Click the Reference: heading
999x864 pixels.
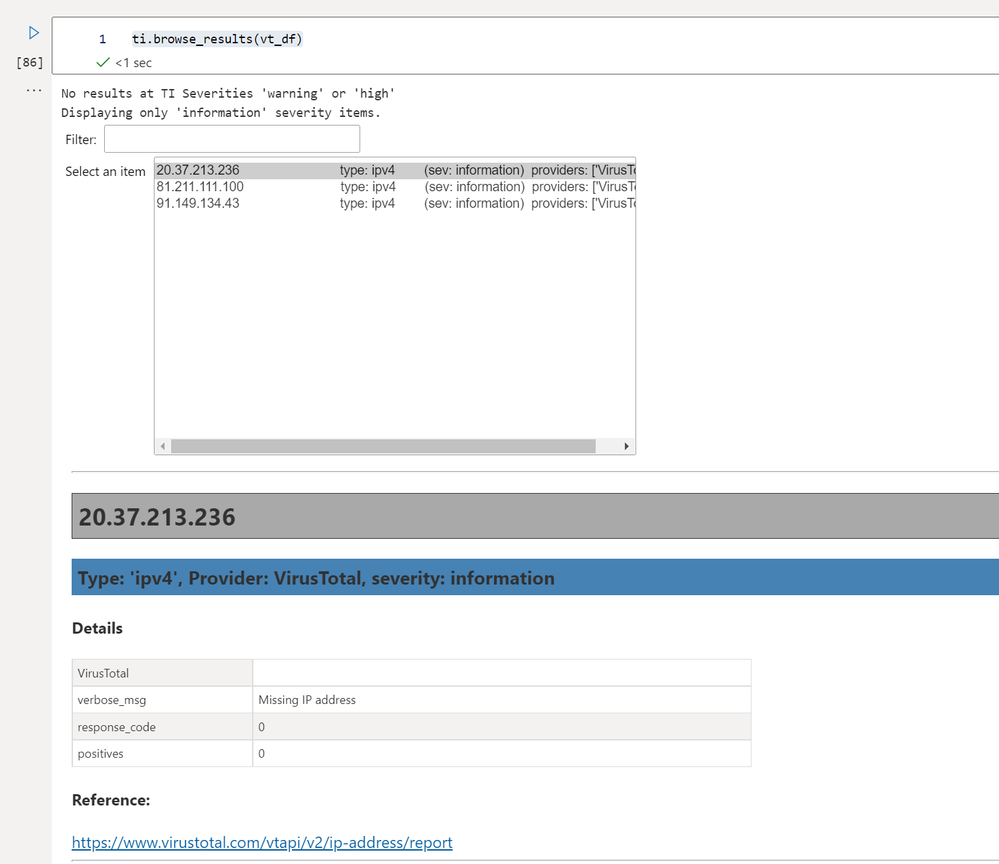[111, 800]
